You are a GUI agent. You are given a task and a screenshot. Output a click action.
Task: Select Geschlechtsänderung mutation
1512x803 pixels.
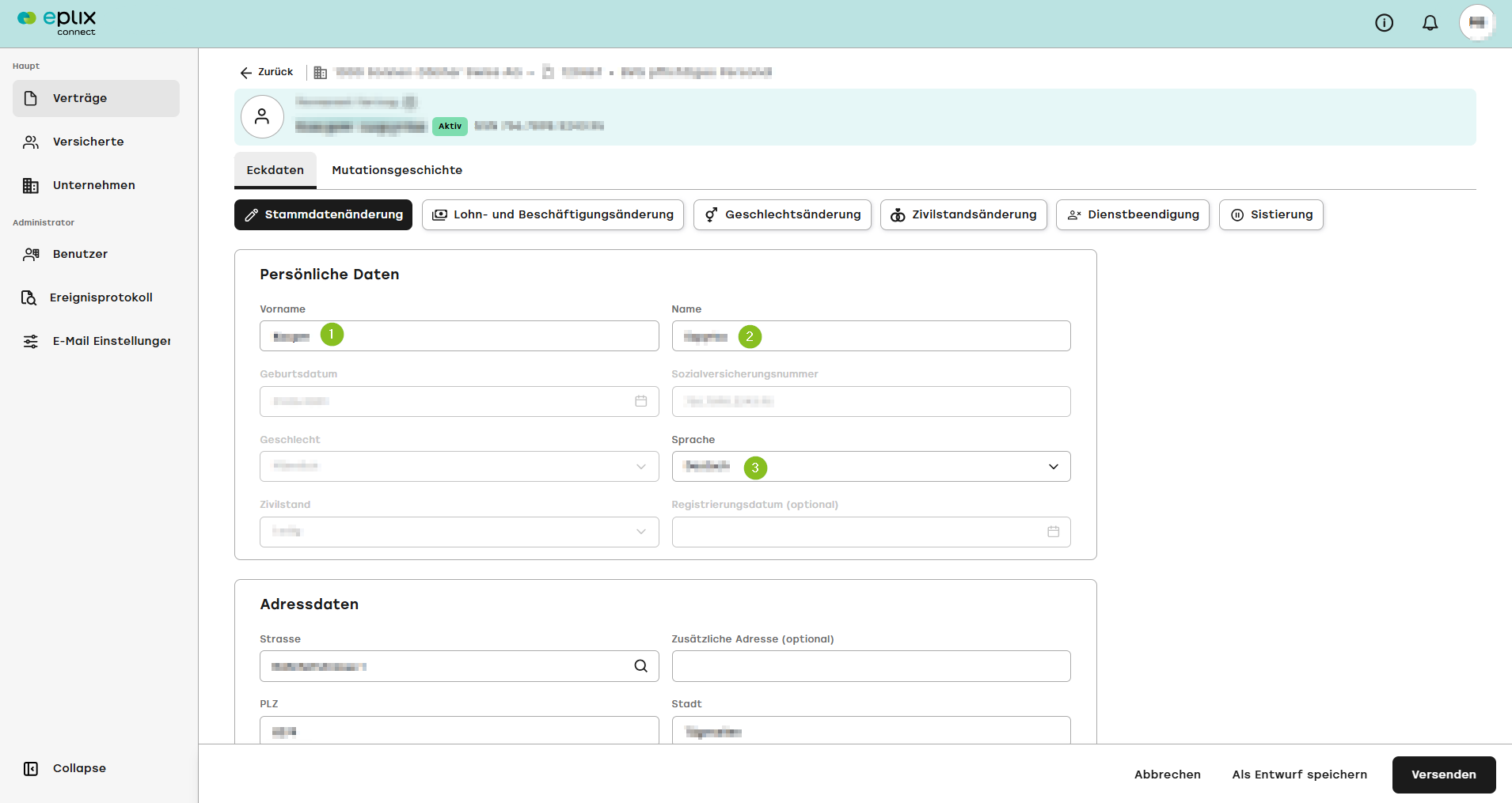(x=782, y=214)
